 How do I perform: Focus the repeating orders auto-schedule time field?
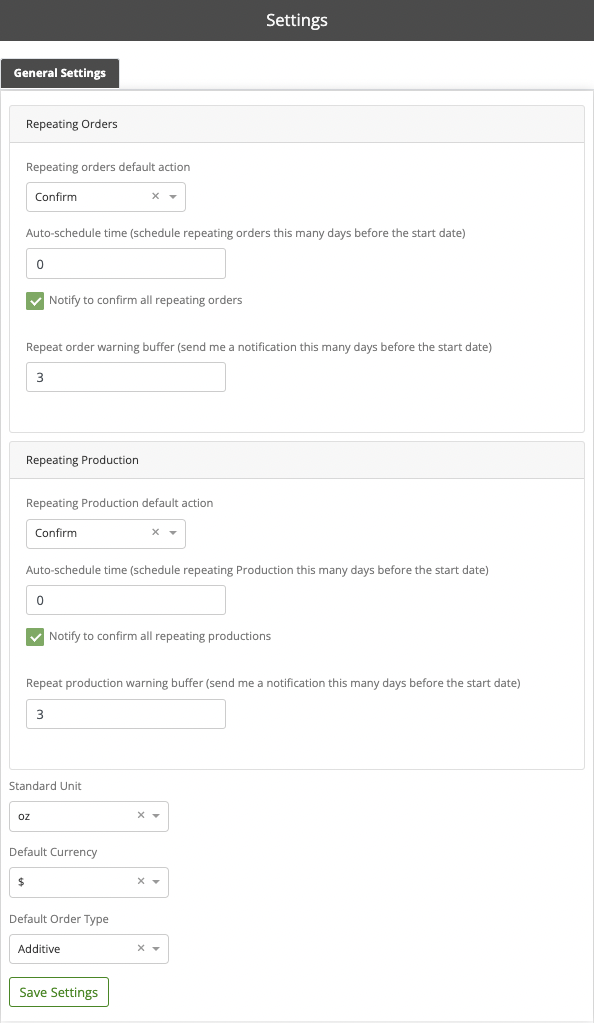126,264
